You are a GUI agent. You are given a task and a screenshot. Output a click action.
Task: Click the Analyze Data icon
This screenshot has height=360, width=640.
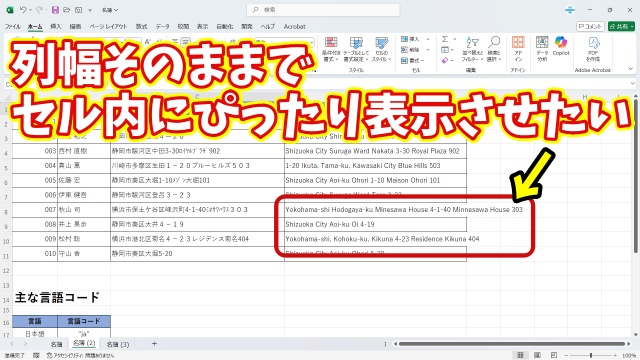pyautogui.click(x=542, y=42)
